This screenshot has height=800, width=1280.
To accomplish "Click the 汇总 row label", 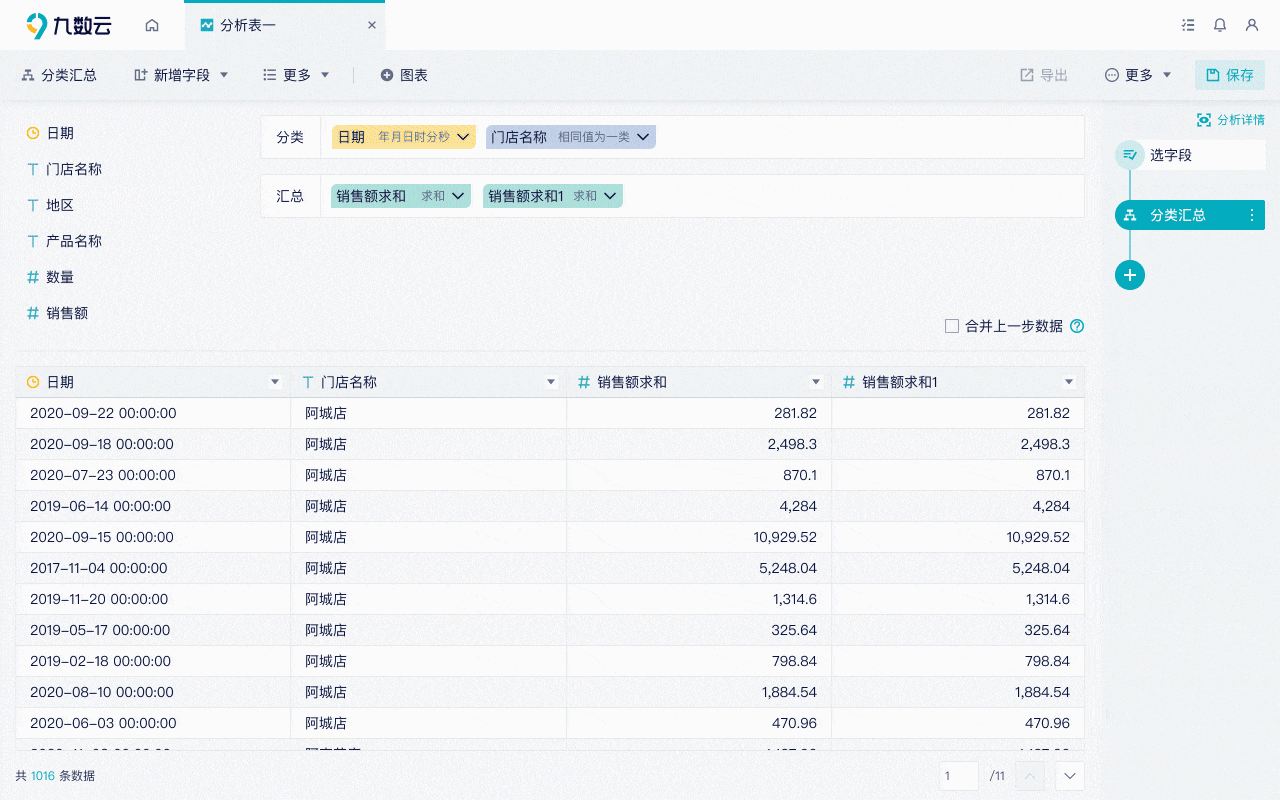I will 290,196.
